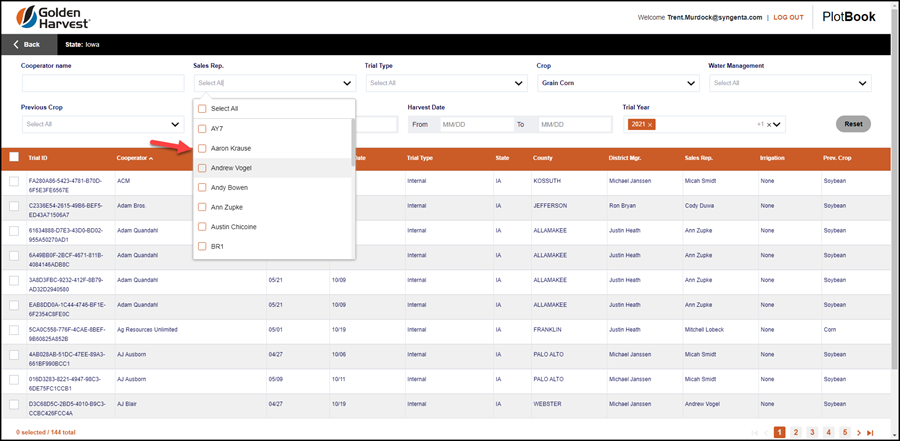
Task: Toggle the header select-all rows checkbox
Action: [x=14, y=157]
